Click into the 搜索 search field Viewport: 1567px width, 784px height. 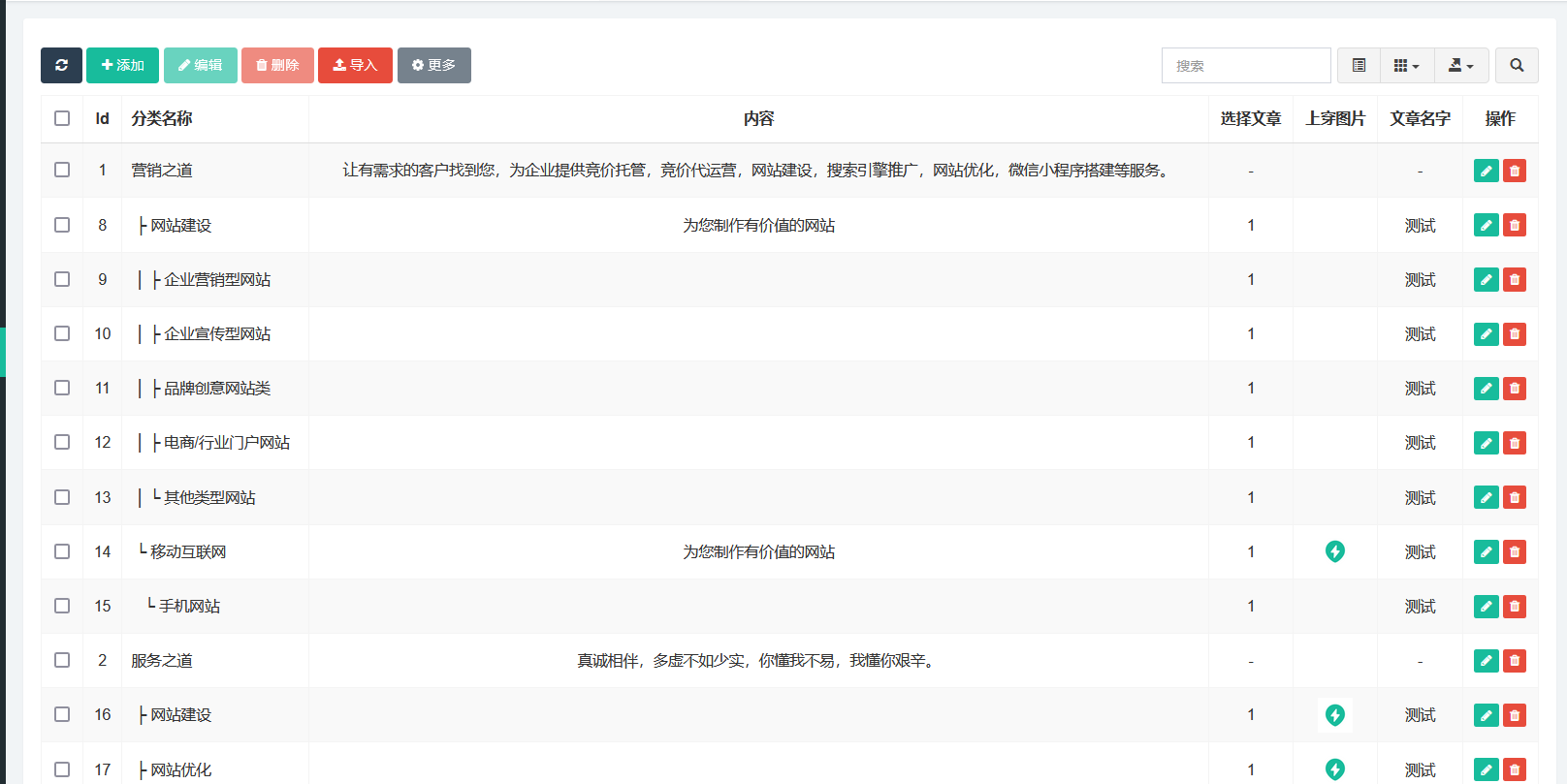pyautogui.click(x=1246, y=66)
